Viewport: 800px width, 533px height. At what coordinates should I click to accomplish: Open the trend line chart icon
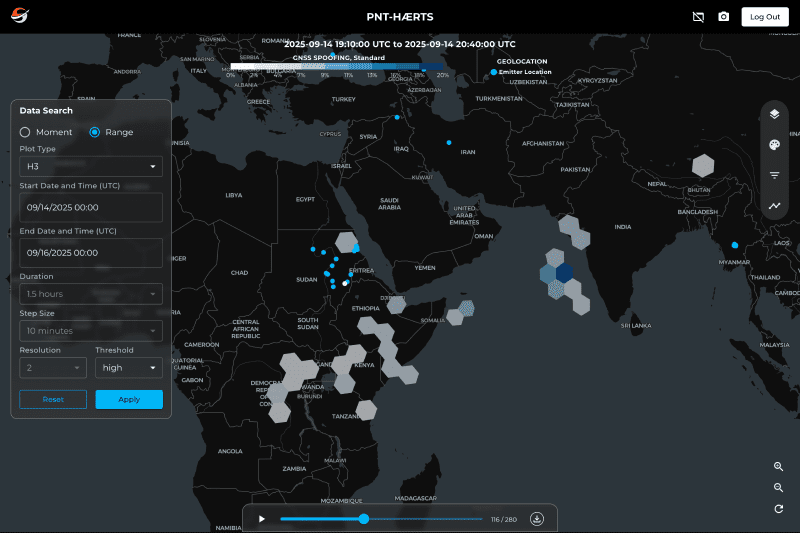click(x=774, y=206)
